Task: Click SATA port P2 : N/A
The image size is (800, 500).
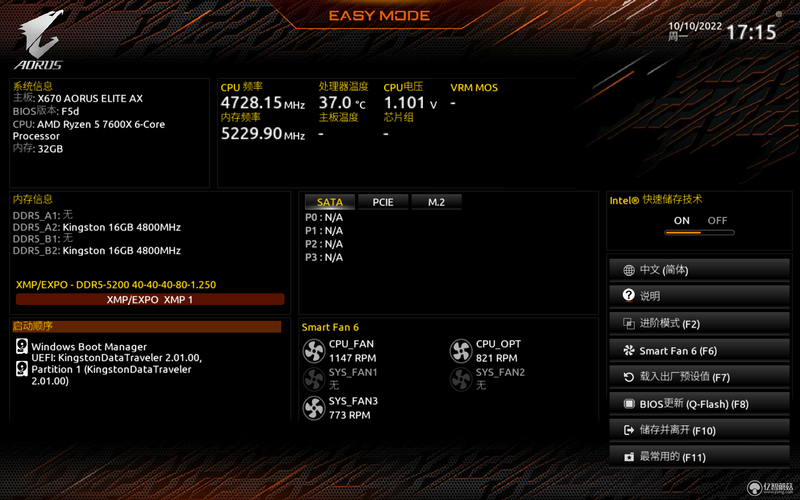Action: coord(324,244)
